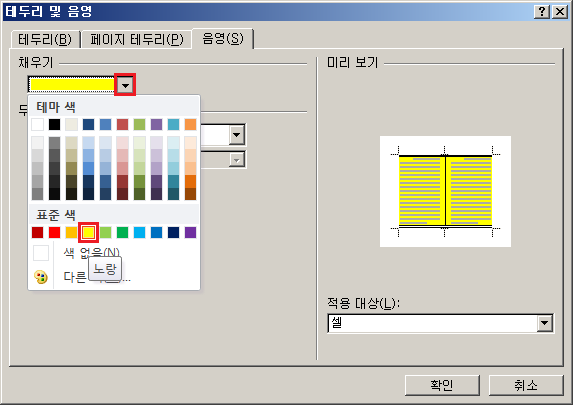
Task: Click the 미리 보기 preview diagram
Action: [445, 191]
